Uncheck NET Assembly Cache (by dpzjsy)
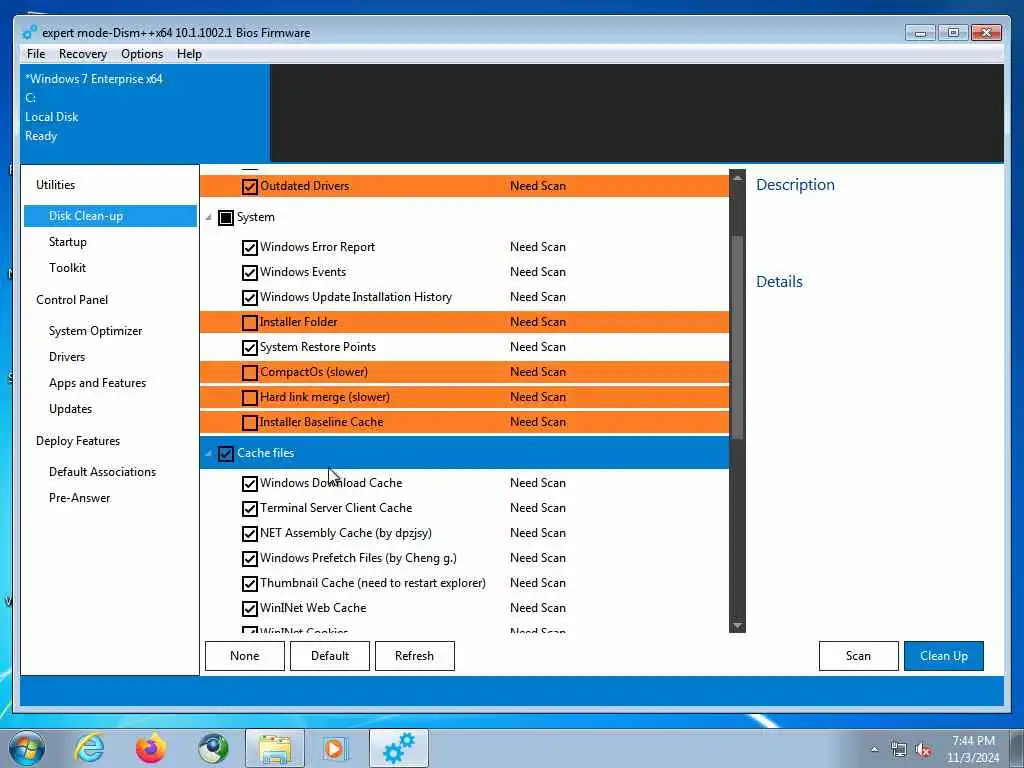The height and width of the screenshot is (768, 1024). click(x=249, y=534)
